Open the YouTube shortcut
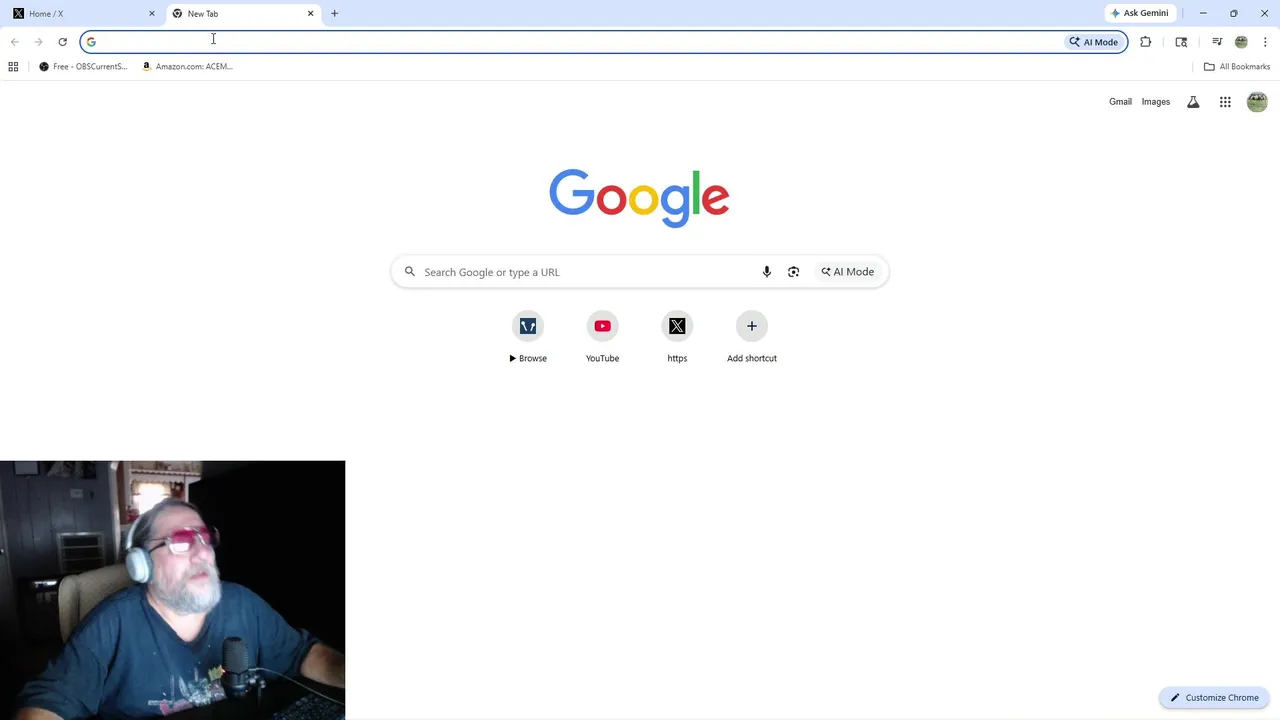Viewport: 1280px width, 720px height. coord(602,337)
